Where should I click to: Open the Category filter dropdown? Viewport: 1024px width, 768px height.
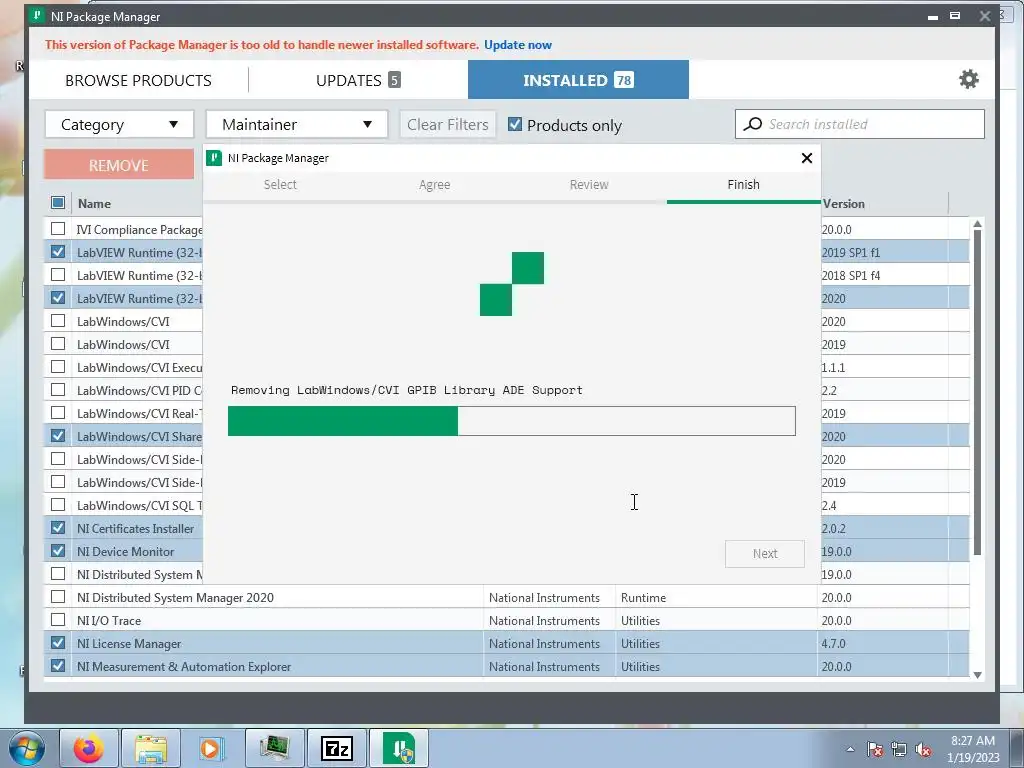[119, 124]
